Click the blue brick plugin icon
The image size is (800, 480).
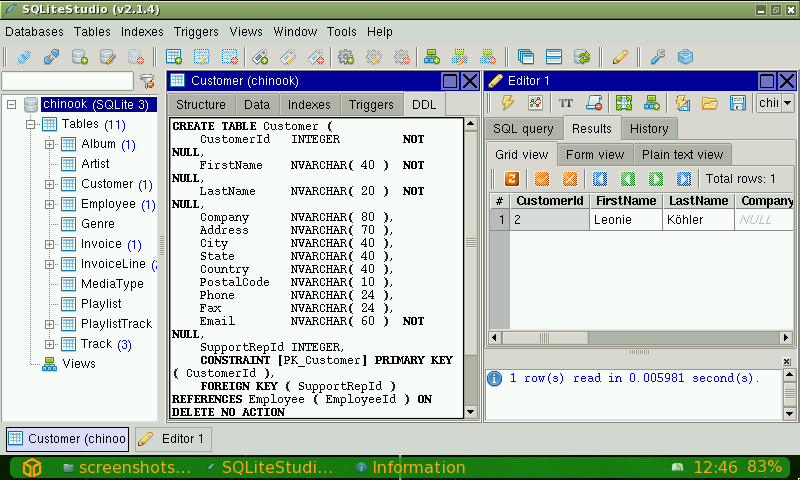tap(685, 57)
